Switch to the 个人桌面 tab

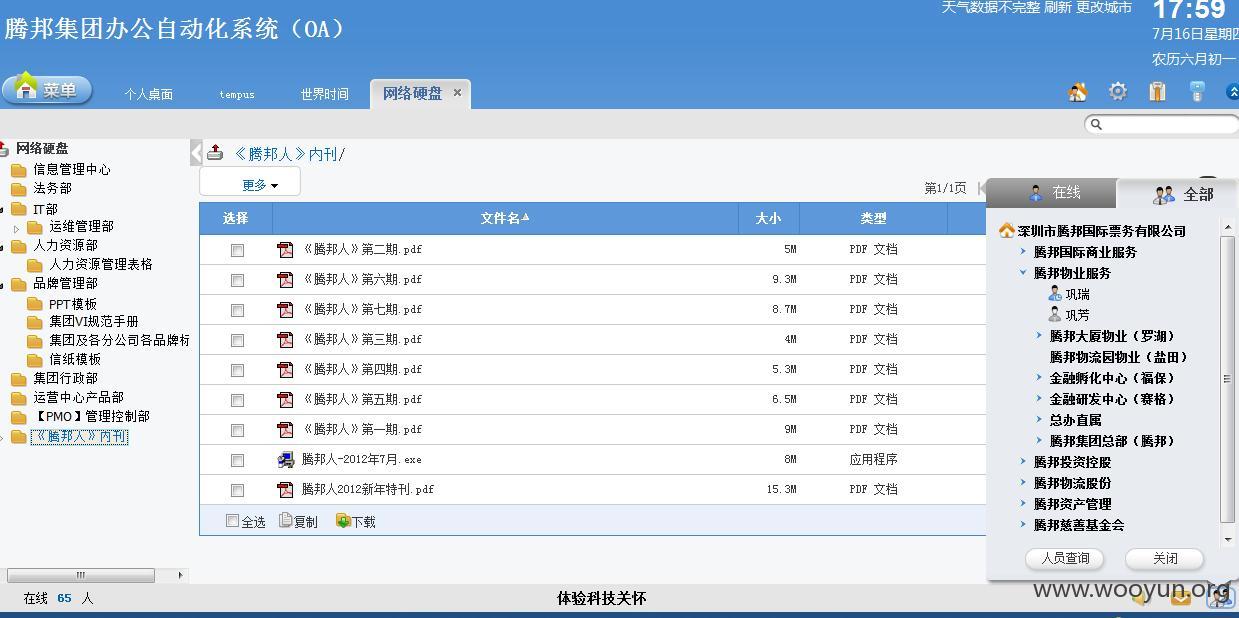coord(148,94)
